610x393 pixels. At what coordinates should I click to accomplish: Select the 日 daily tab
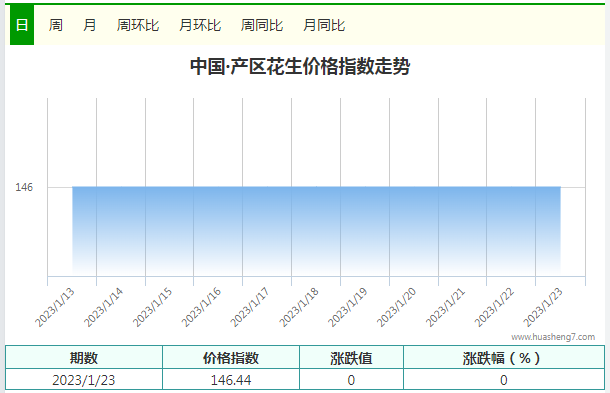tap(22, 25)
